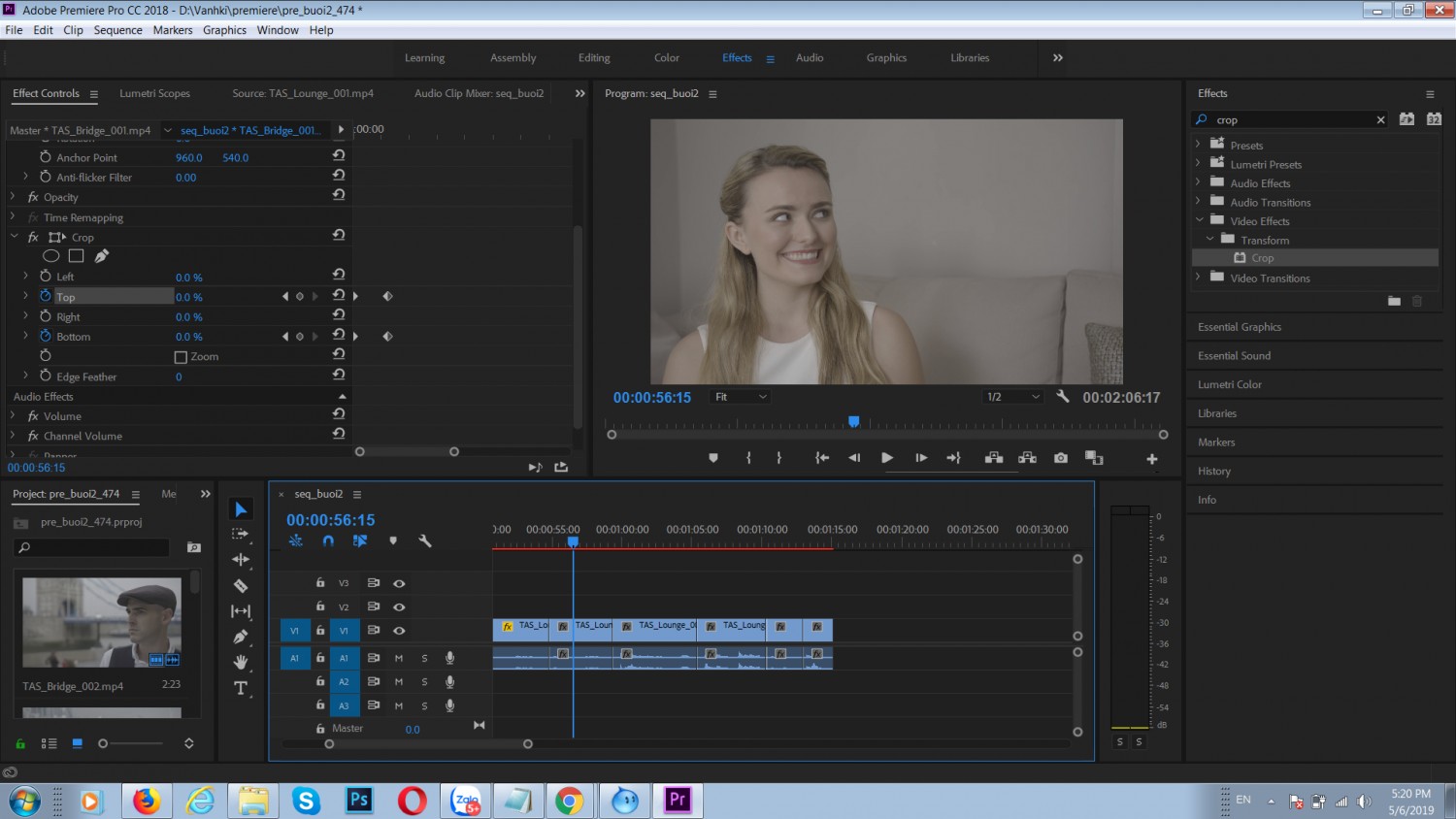This screenshot has width=1456, height=819.
Task: Enable the Zoom checkbox under Crop
Action: (x=181, y=357)
